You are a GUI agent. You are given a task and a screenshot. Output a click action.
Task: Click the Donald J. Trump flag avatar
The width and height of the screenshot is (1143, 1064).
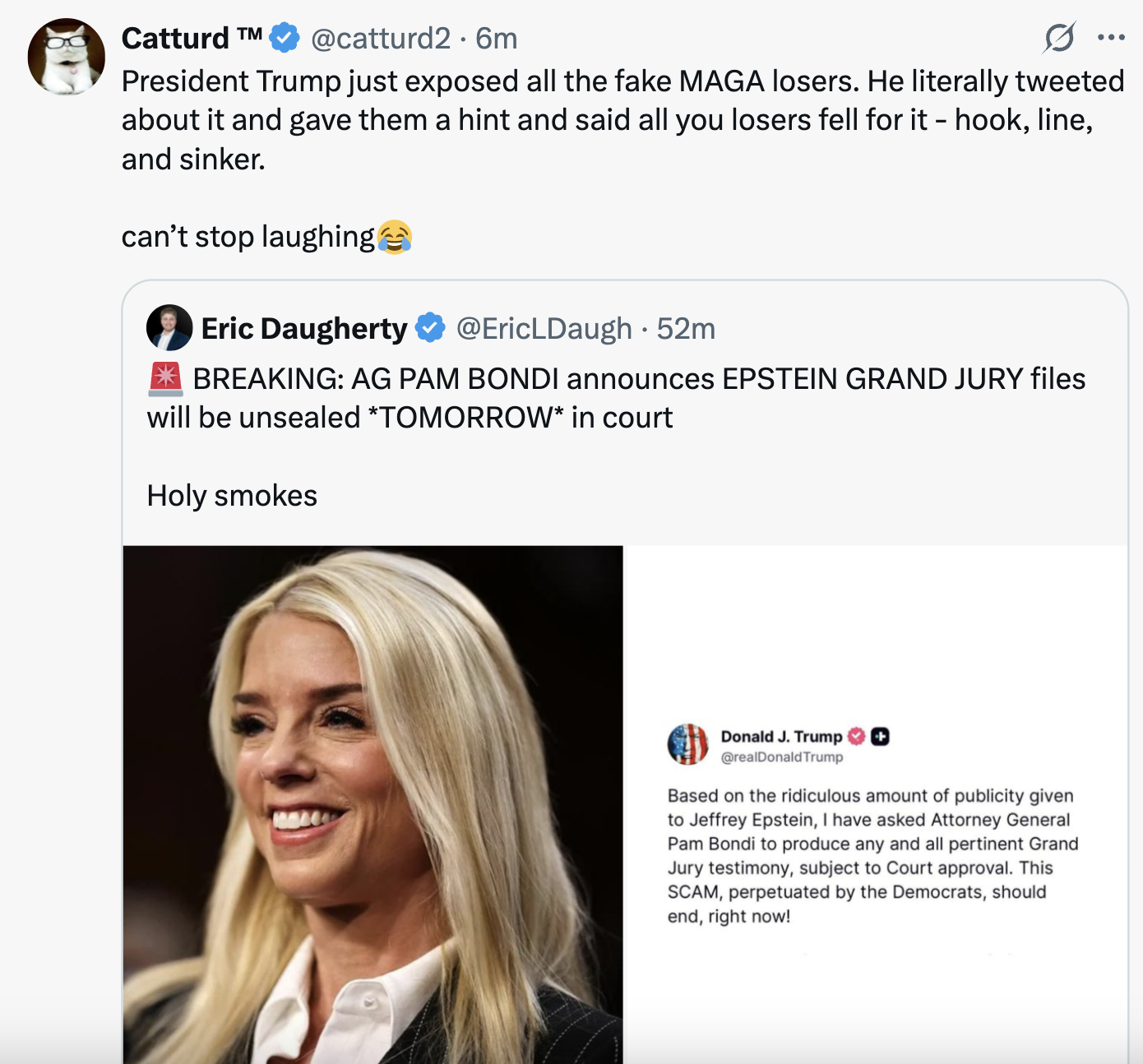tap(688, 744)
